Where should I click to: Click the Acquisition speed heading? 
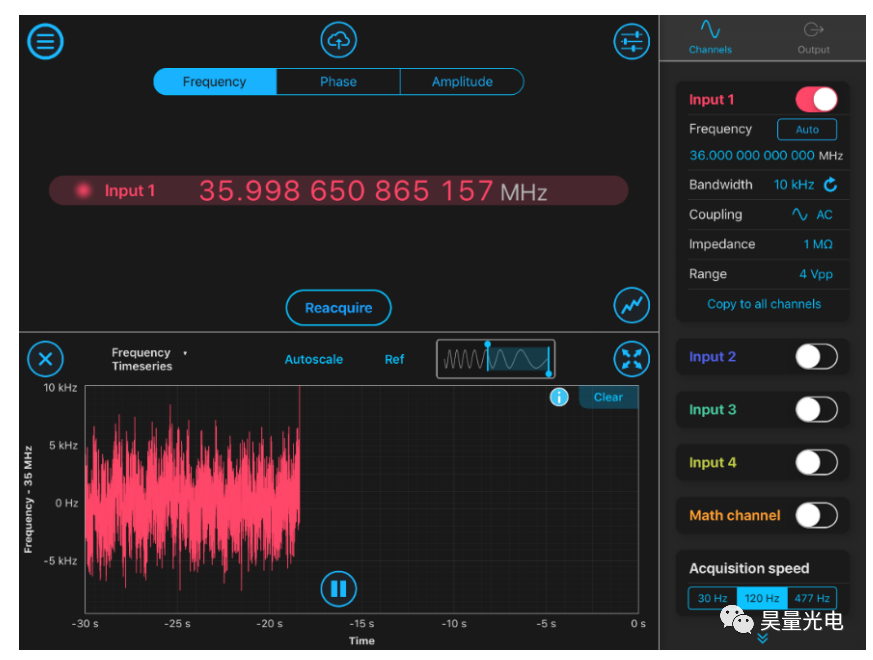[749, 568]
